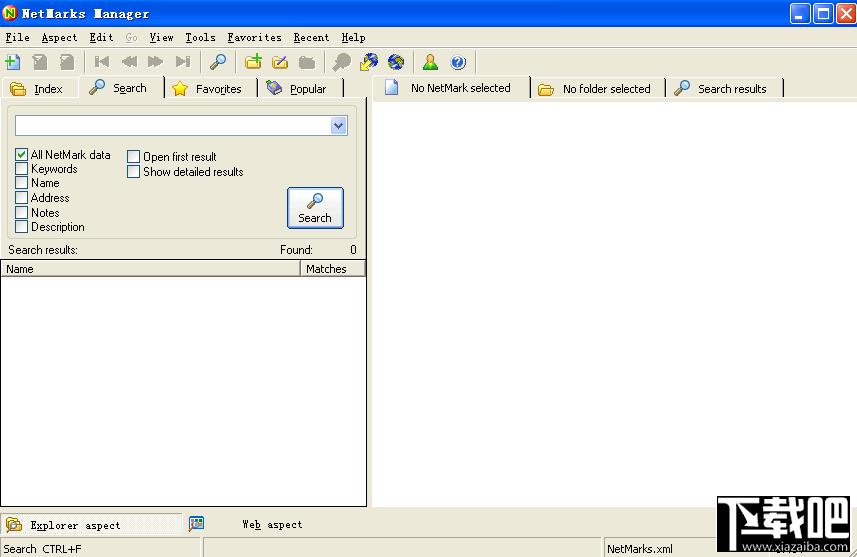The width and height of the screenshot is (857, 557).
Task: Open the Edit menu
Action: [102, 37]
